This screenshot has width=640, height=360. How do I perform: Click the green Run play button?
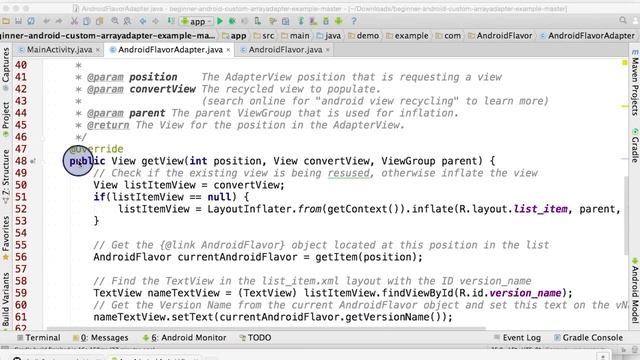(x=220, y=21)
